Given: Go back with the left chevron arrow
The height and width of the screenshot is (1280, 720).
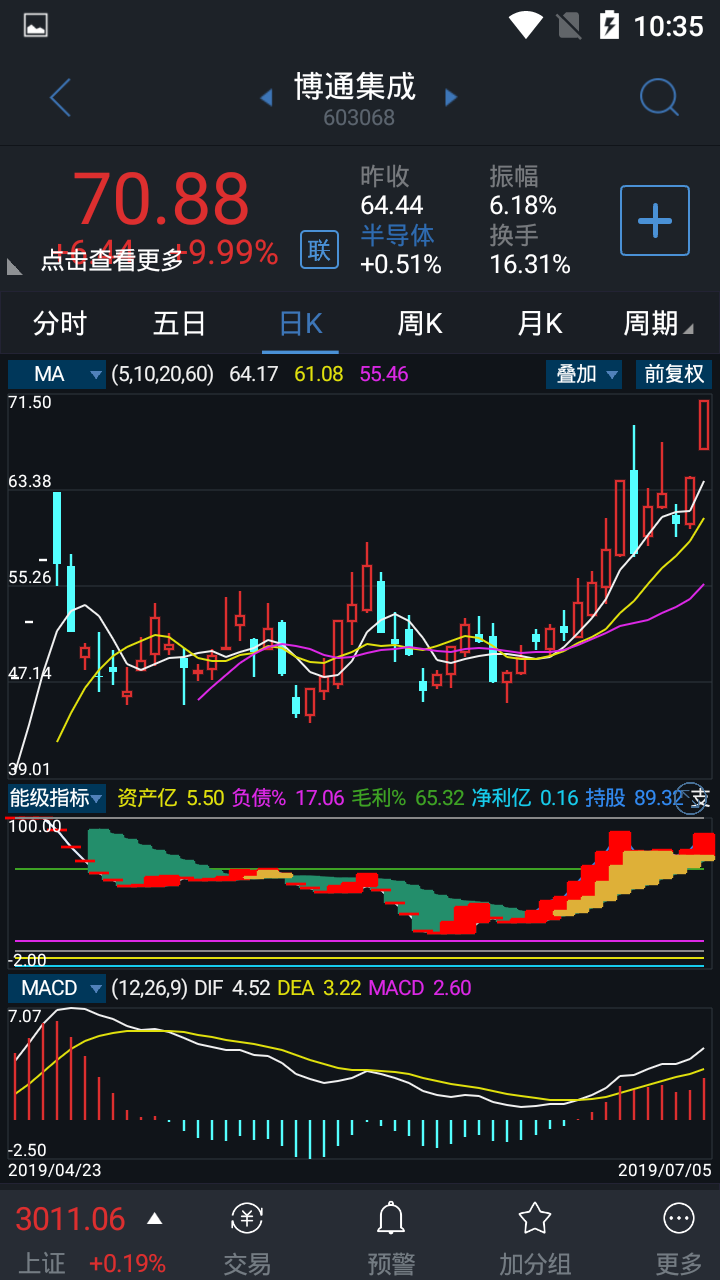Looking at the screenshot, I should [60, 97].
